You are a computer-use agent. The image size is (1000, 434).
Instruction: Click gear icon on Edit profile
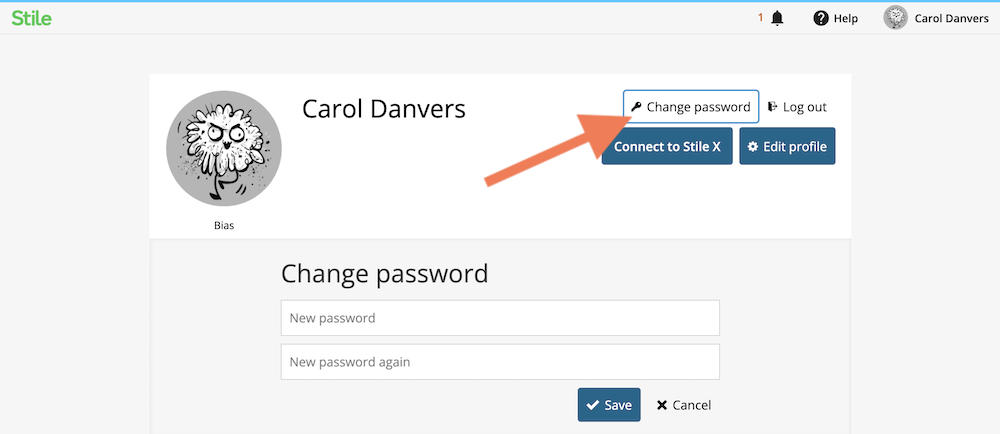click(753, 147)
